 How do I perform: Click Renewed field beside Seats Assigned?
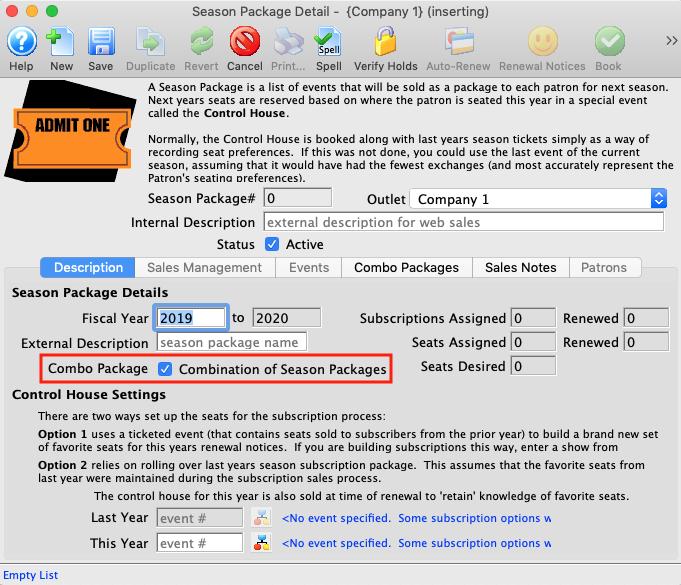pos(646,342)
